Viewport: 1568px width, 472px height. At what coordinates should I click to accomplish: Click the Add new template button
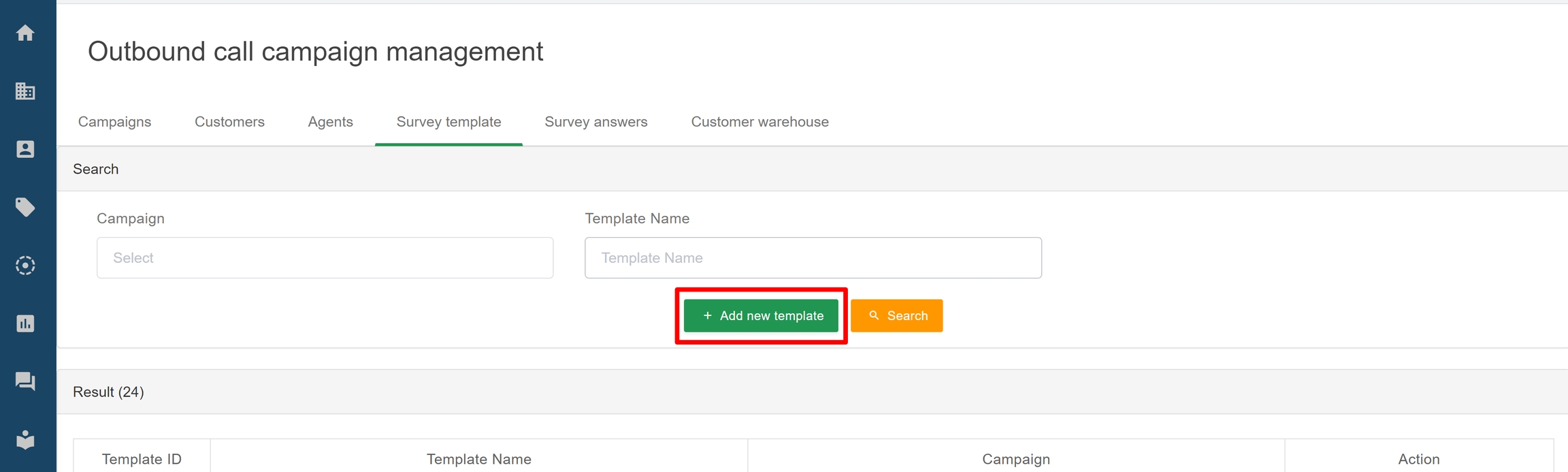761,315
